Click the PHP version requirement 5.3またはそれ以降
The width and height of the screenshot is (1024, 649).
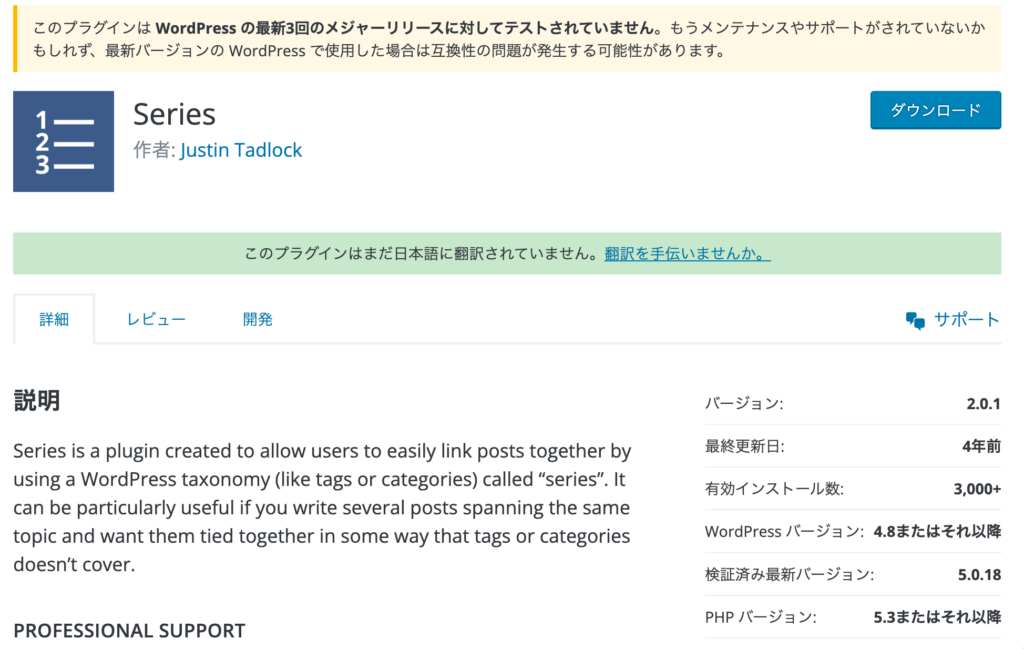click(x=937, y=616)
